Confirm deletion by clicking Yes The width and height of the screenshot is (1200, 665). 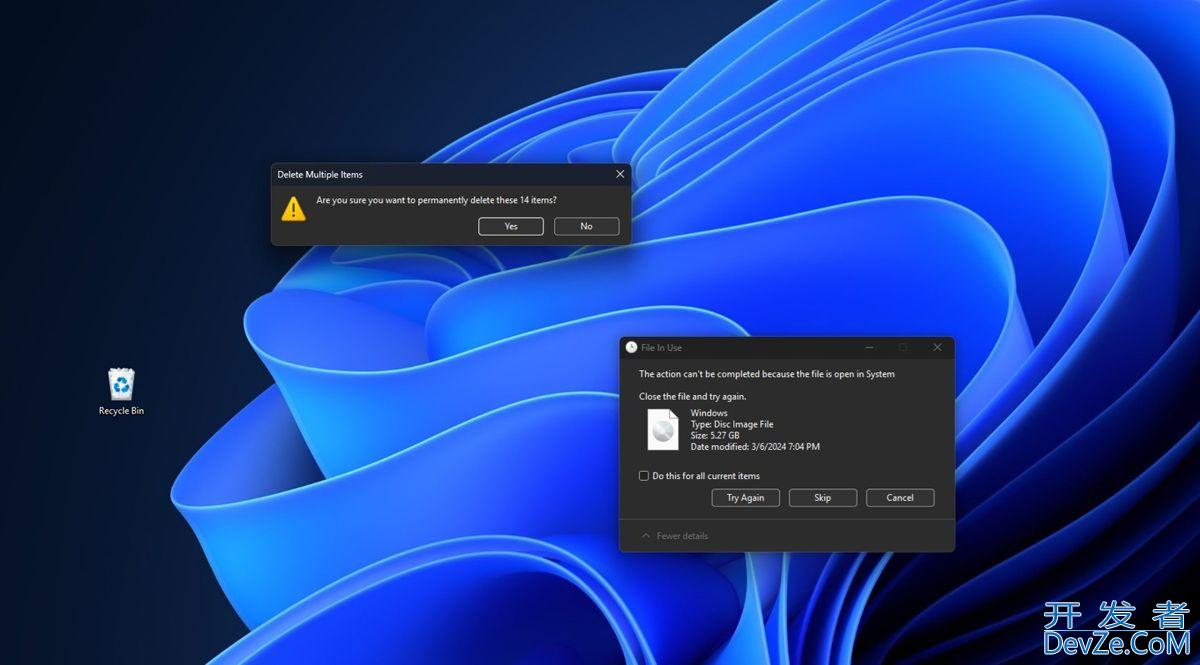[510, 226]
